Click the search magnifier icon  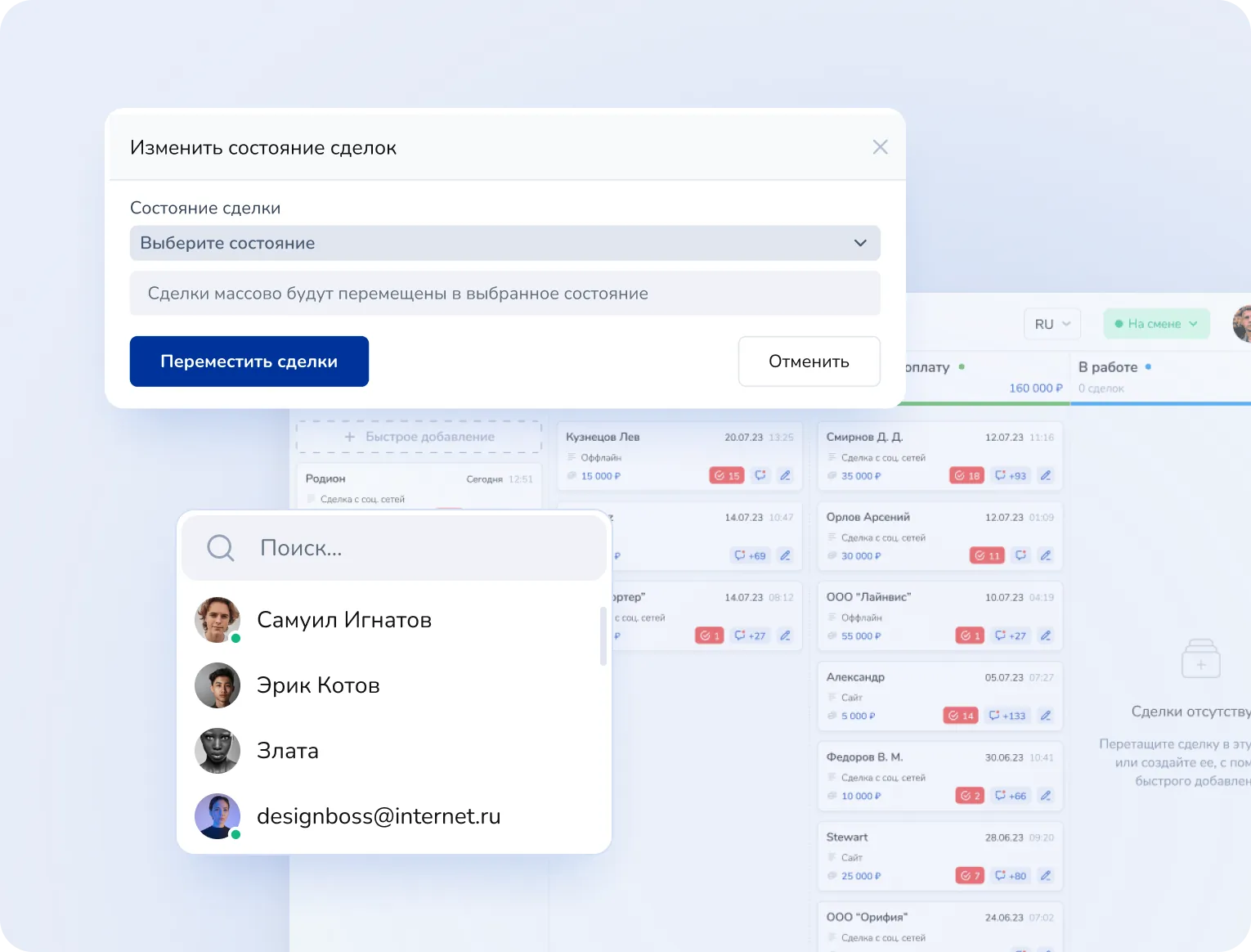pos(220,548)
